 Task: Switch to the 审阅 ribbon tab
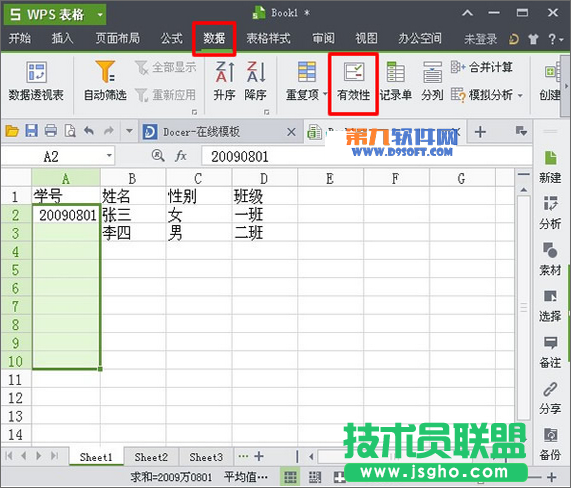point(323,38)
